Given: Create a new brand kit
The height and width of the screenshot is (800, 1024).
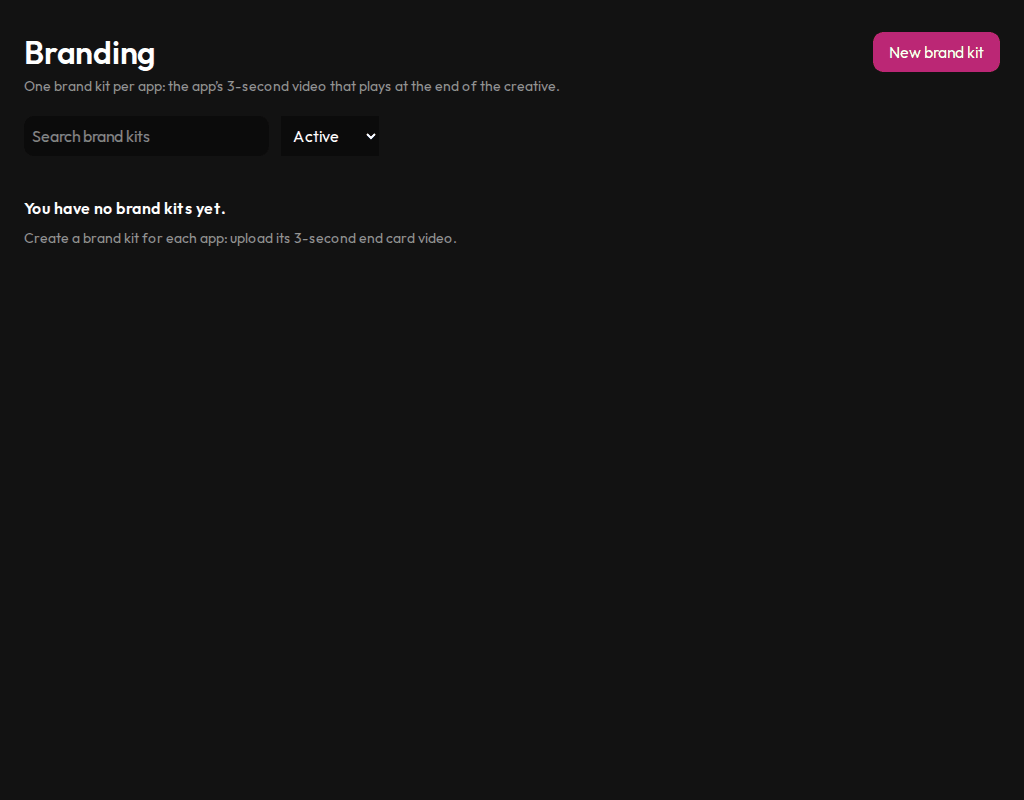Looking at the screenshot, I should [x=936, y=52].
